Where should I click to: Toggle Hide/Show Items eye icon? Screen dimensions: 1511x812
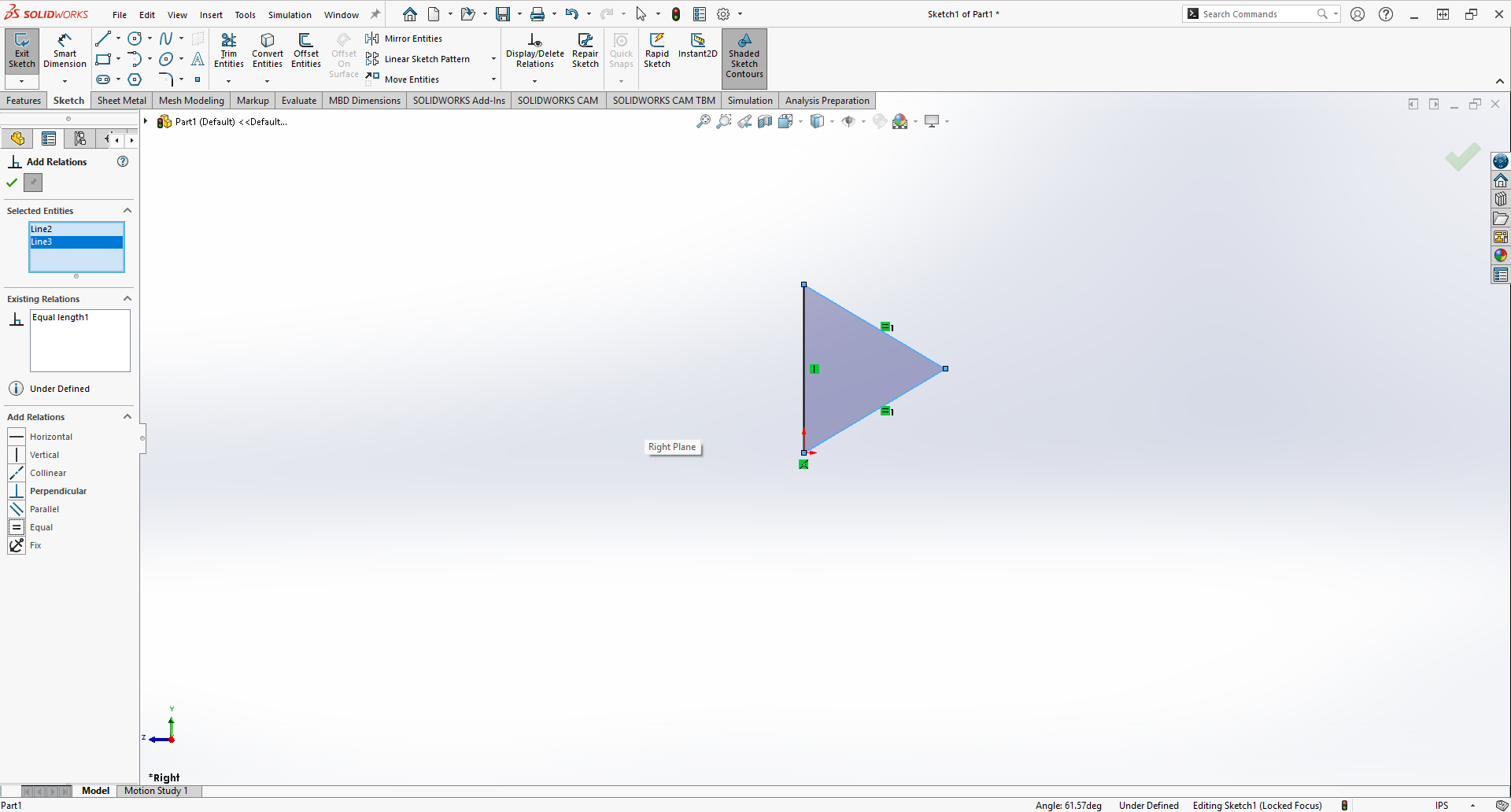coord(848,121)
